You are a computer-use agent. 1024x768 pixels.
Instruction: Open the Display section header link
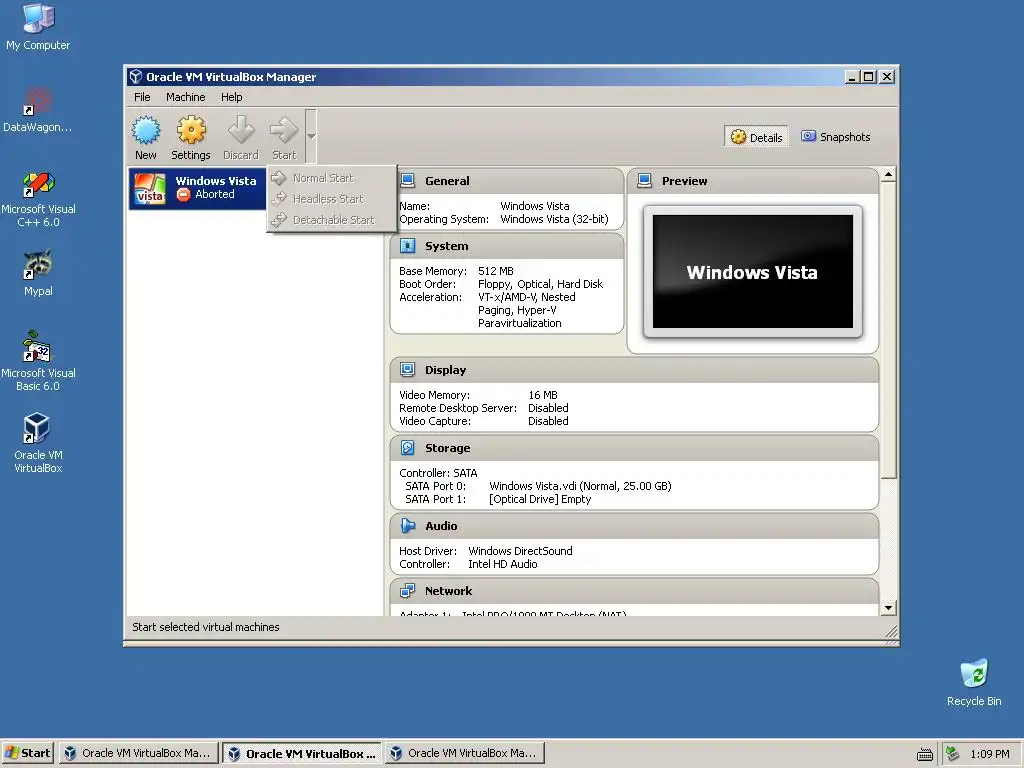tap(445, 370)
